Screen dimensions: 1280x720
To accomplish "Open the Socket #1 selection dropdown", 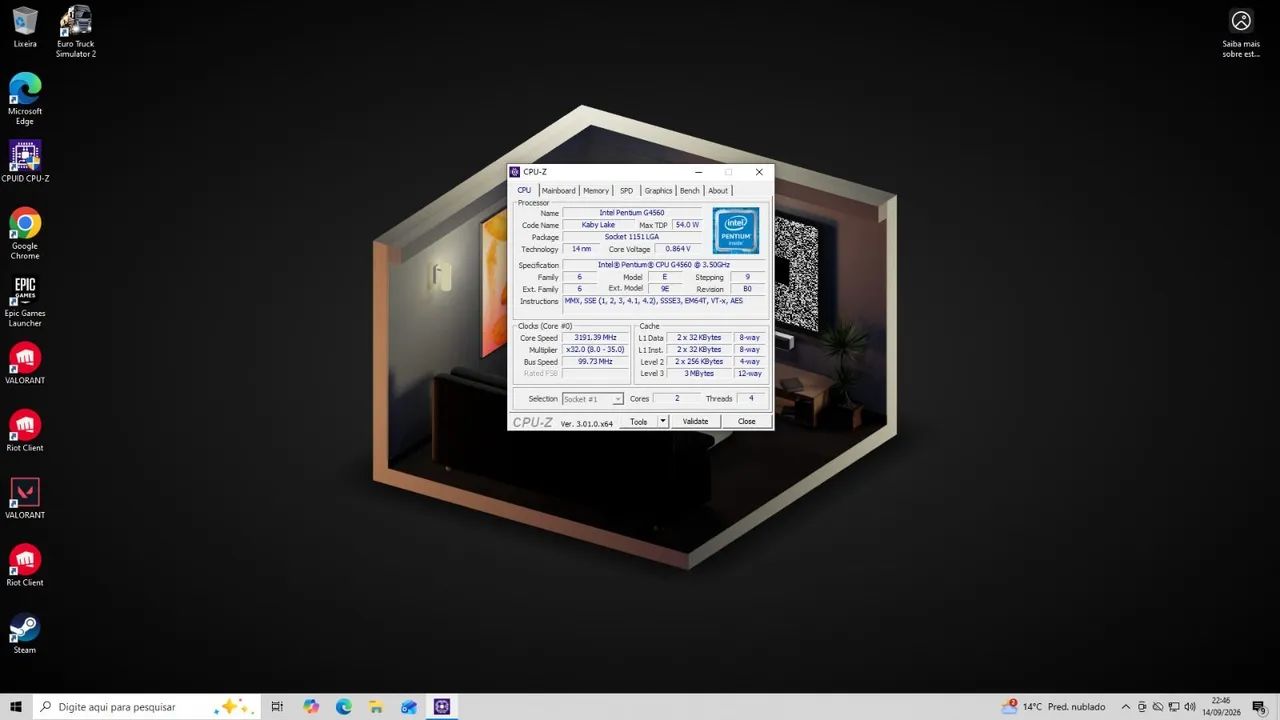I will [x=593, y=399].
